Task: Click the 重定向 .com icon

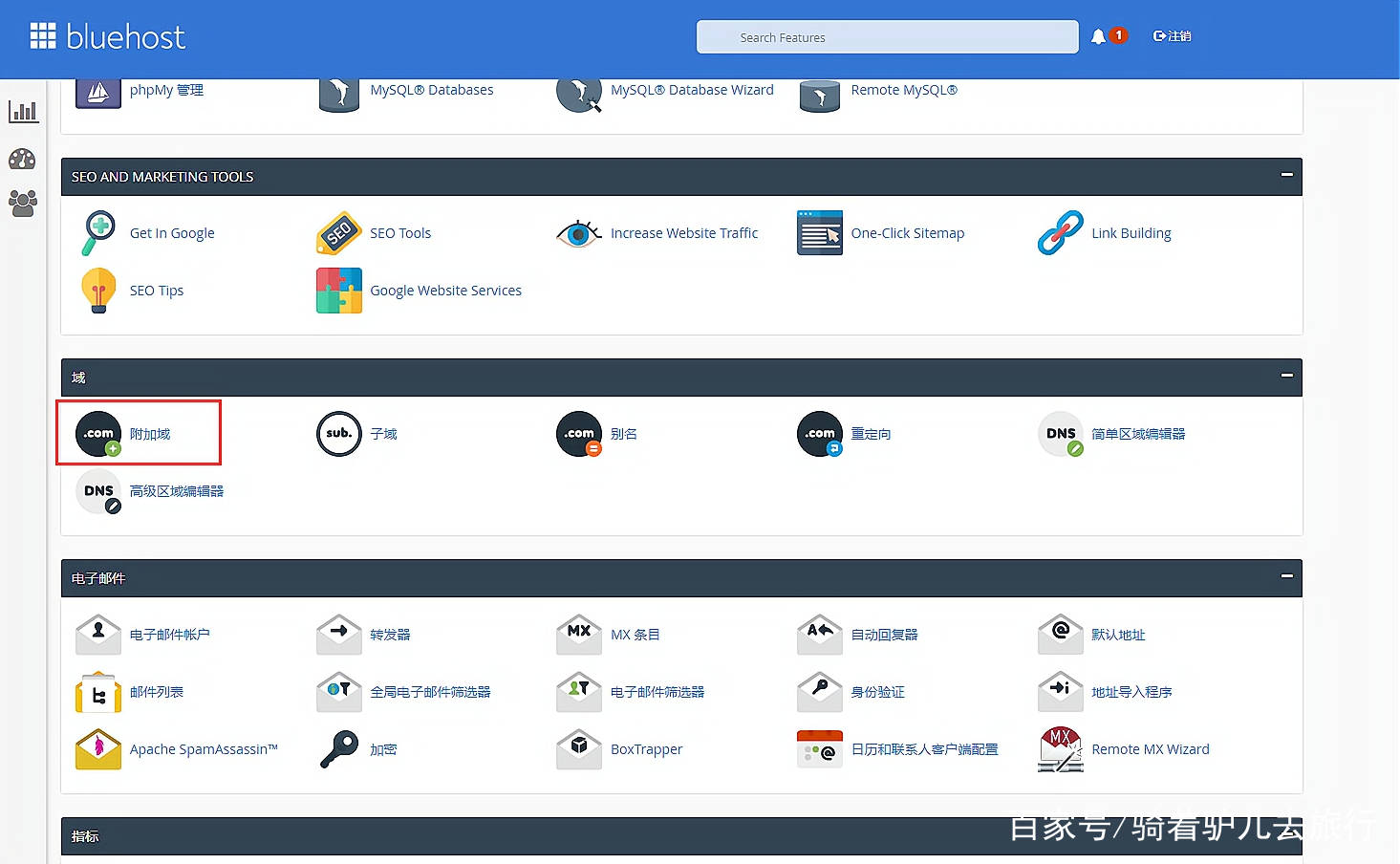Action: [x=820, y=434]
